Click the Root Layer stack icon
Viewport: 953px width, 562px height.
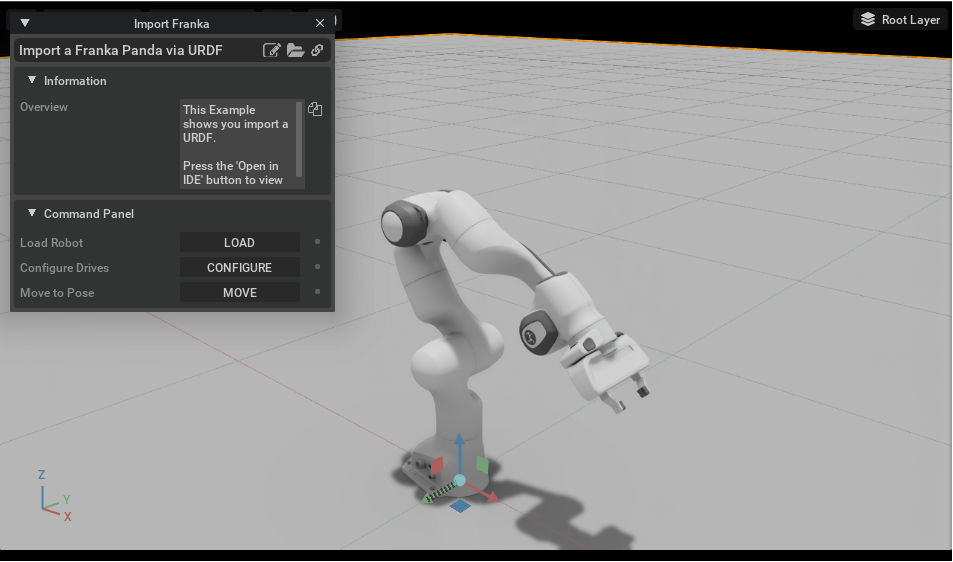click(x=868, y=19)
